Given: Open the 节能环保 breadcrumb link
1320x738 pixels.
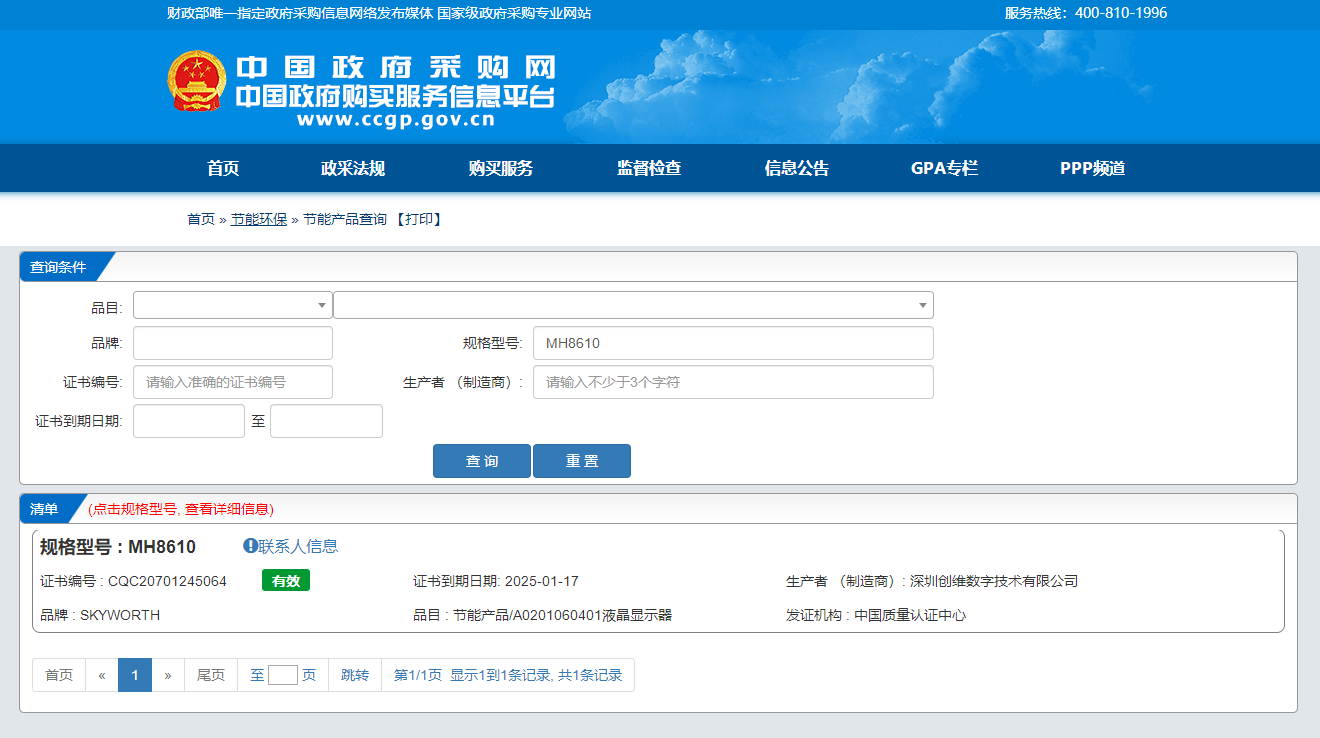Looking at the screenshot, I should click(x=260, y=219).
